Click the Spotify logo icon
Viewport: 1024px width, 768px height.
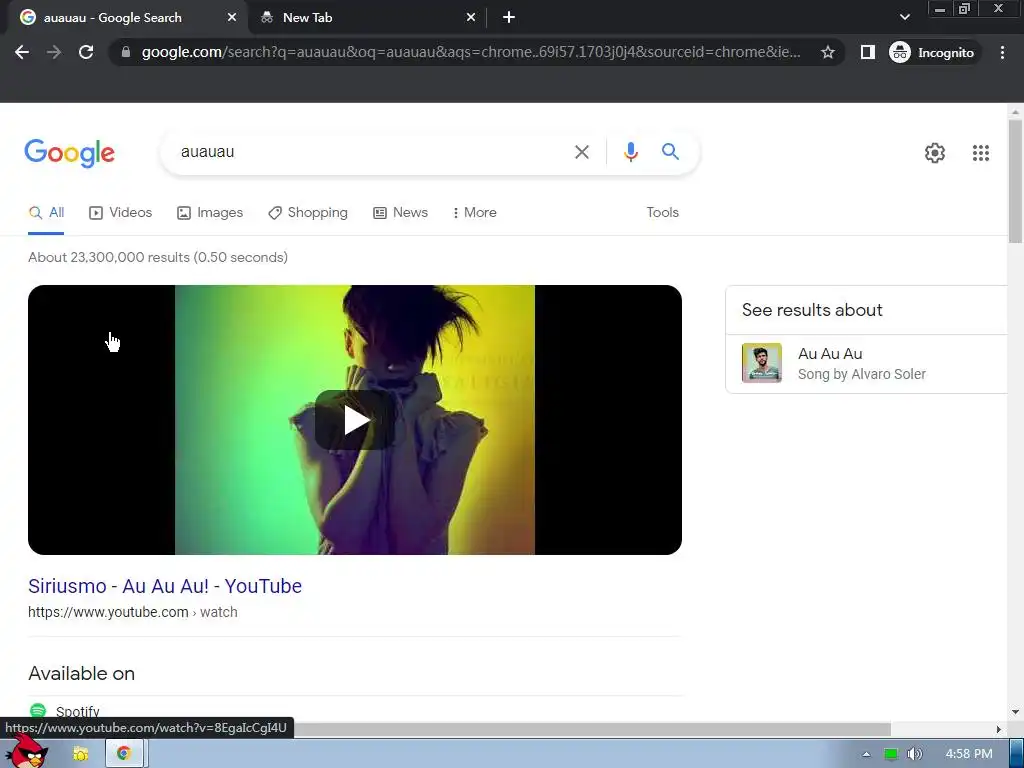38,711
